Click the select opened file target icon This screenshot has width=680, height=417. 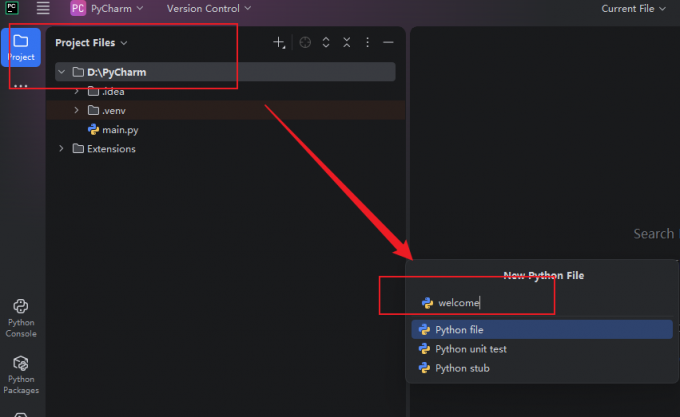click(x=305, y=42)
